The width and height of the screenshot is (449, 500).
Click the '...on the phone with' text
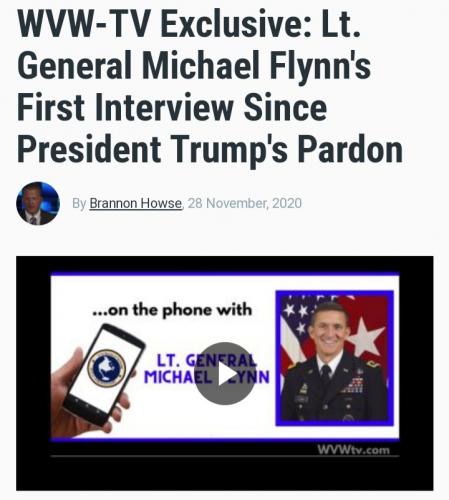click(172, 310)
